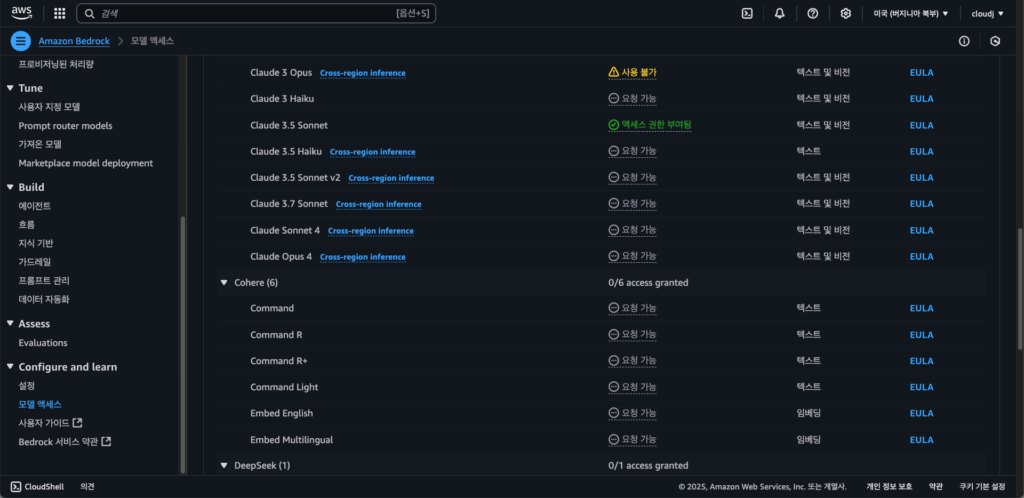Open CloudShell from the top bar icon
The image size is (1024, 498).
click(747, 13)
